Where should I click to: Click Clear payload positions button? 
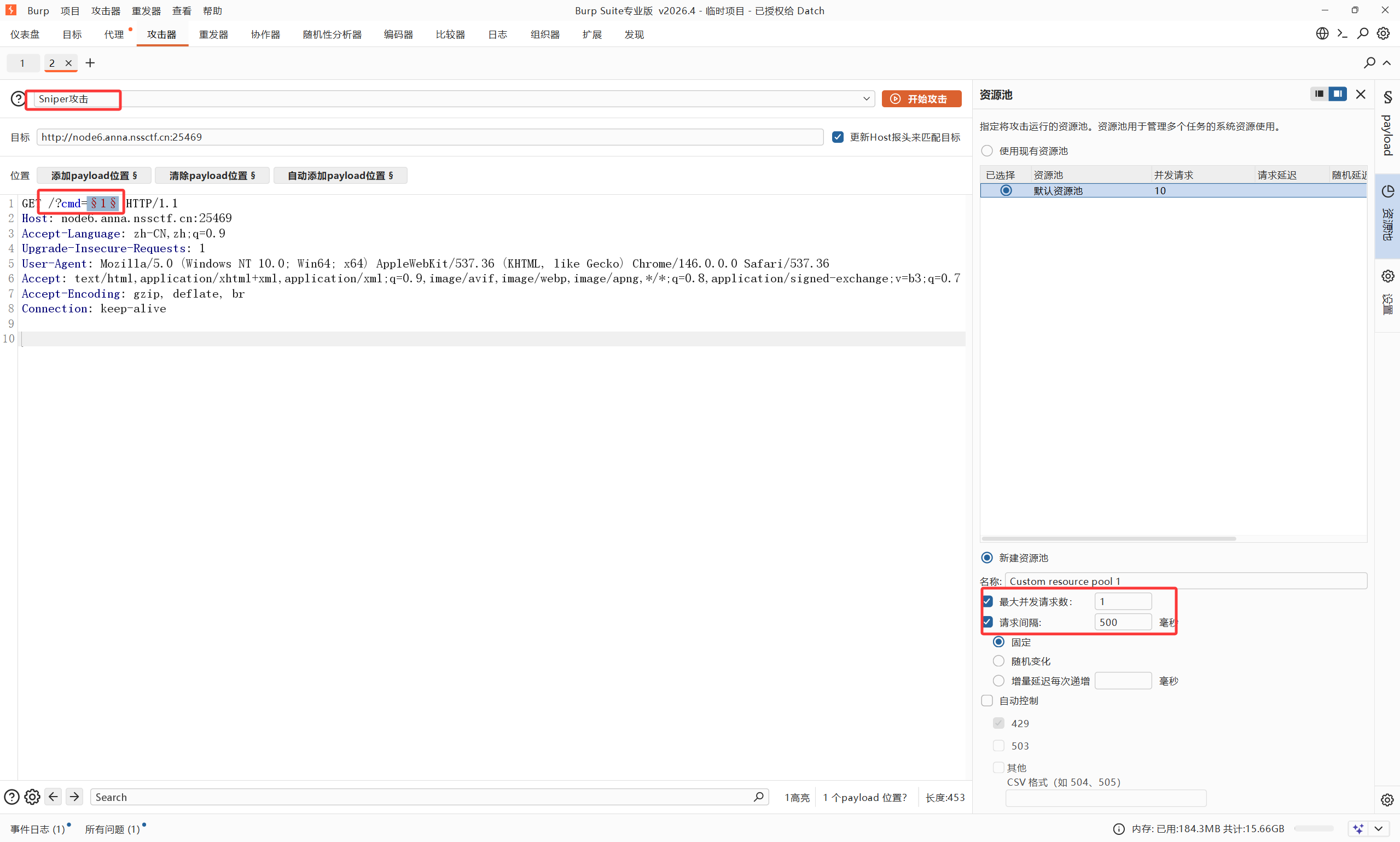[212, 175]
